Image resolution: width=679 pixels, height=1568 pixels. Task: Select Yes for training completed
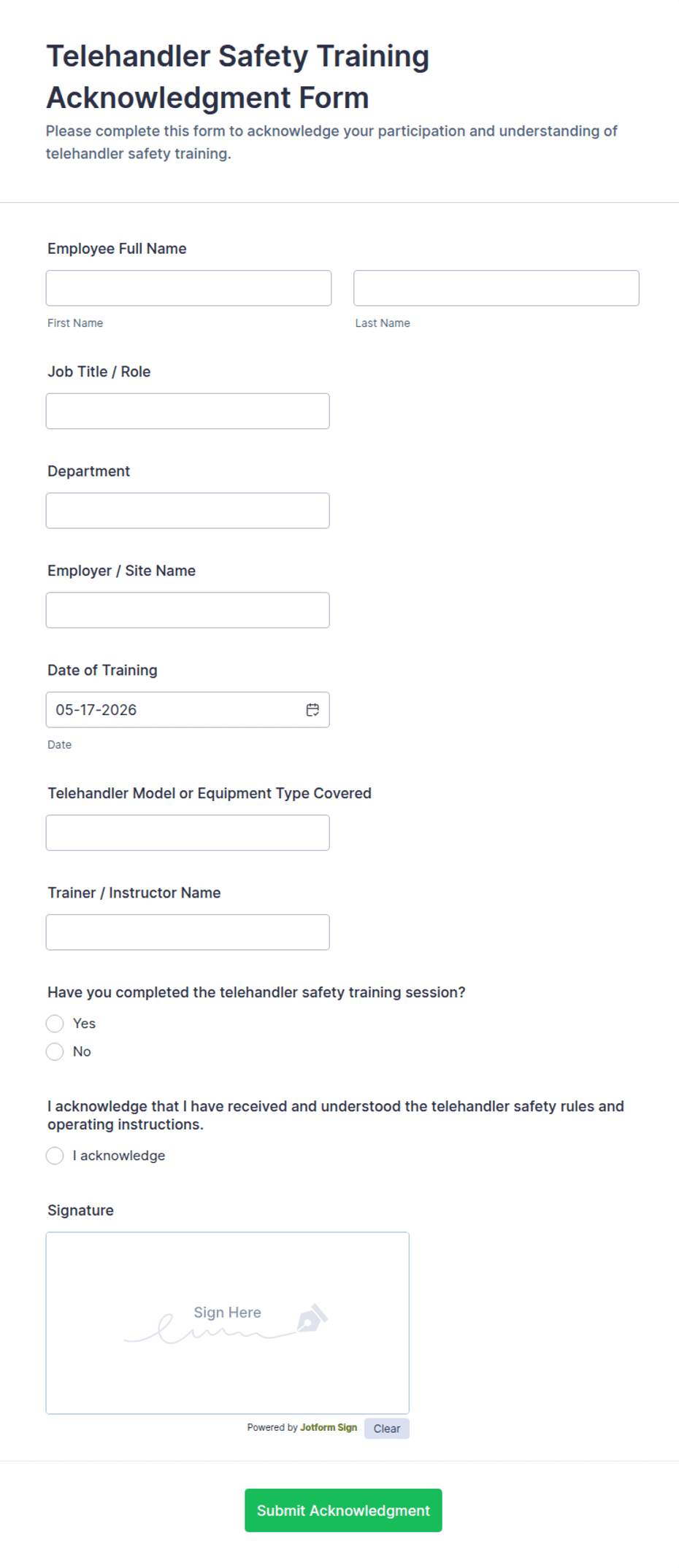55,1024
